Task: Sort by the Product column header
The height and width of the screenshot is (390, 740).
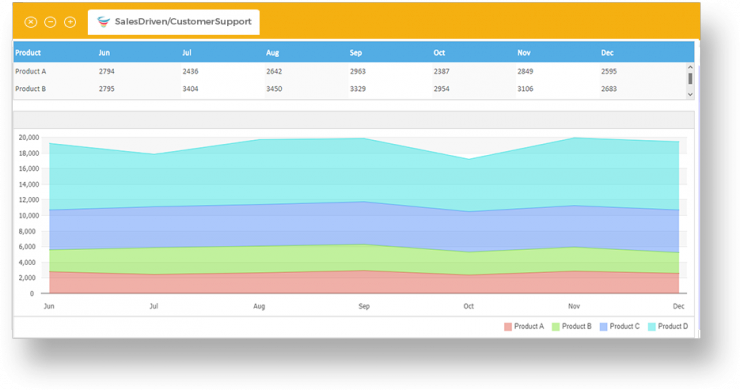Action: click(x=28, y=52)
